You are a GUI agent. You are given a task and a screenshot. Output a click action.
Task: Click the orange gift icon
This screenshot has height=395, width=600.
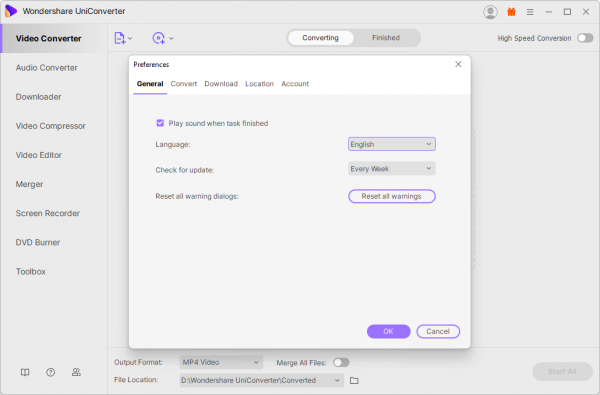511,12
